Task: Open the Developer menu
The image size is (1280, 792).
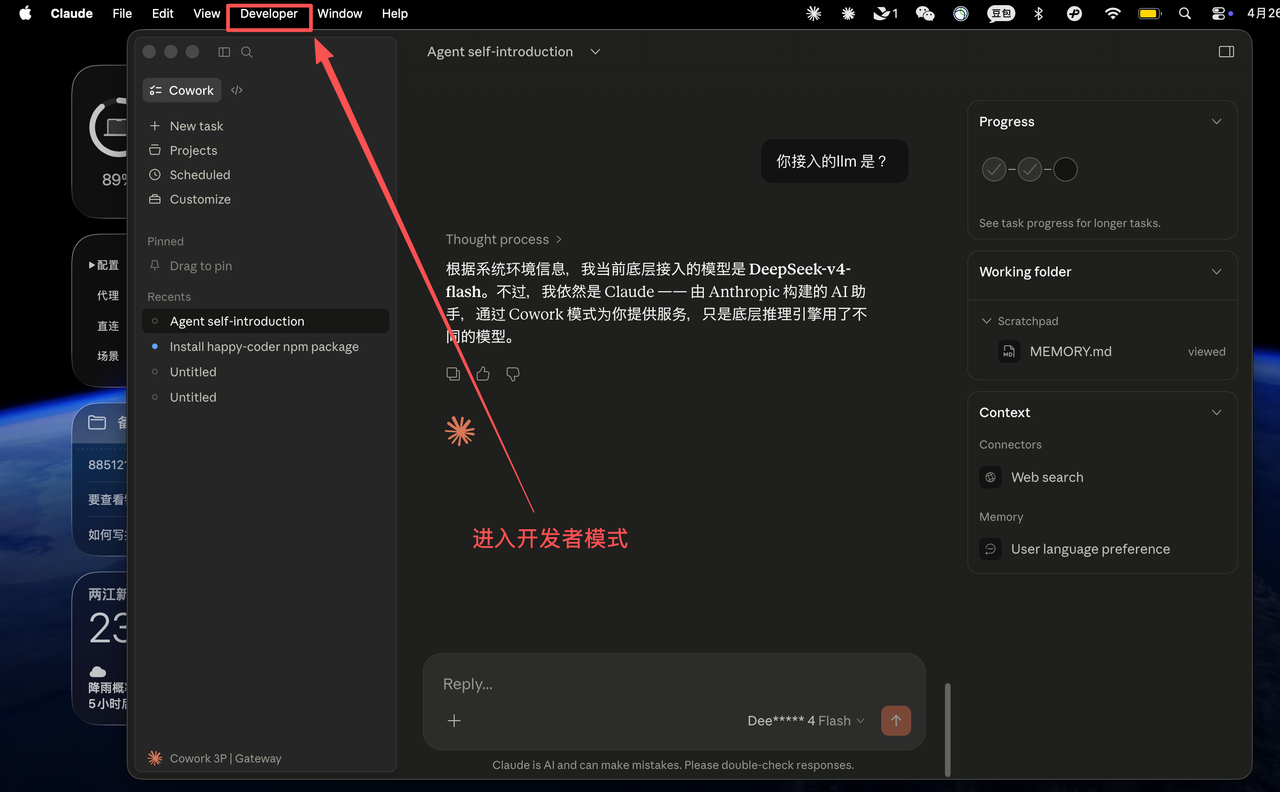Action: click(x=269, y=14)
